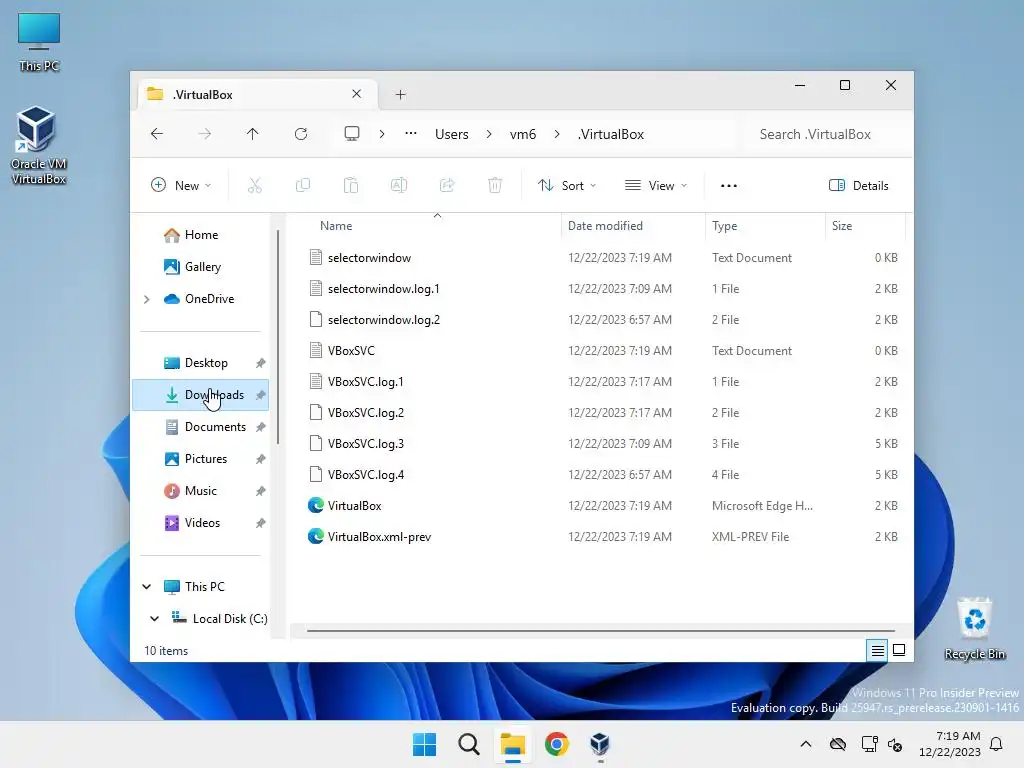The image size is (1024, 768).
Task: Open the Sort dropdown
Action: [x=567, y=185]
